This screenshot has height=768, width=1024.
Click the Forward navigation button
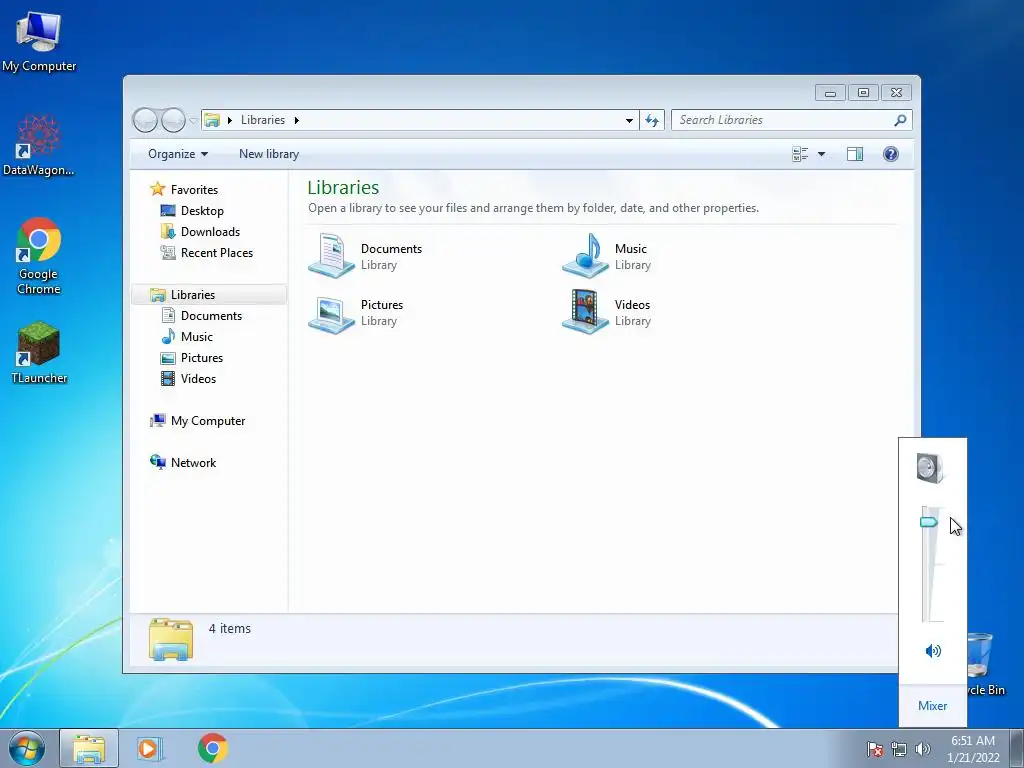coord(173,120)
